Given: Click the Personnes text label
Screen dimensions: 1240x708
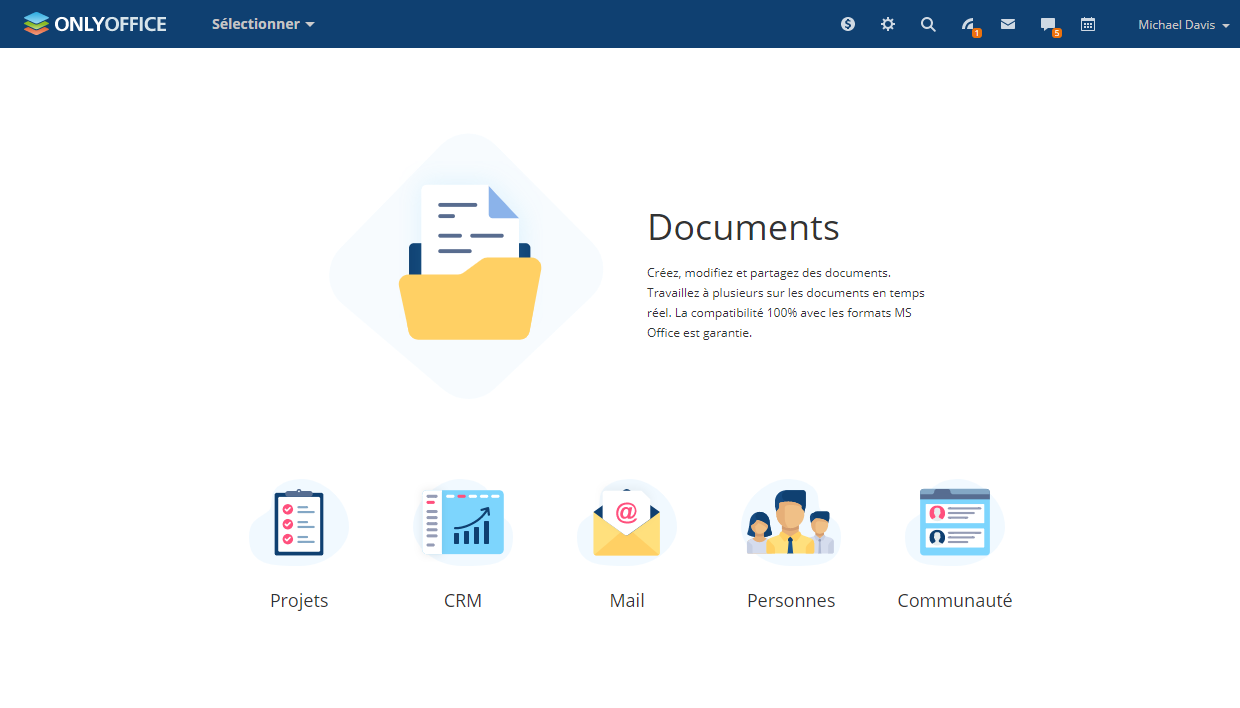Looking at the screenshot, I should click(790, 601).
